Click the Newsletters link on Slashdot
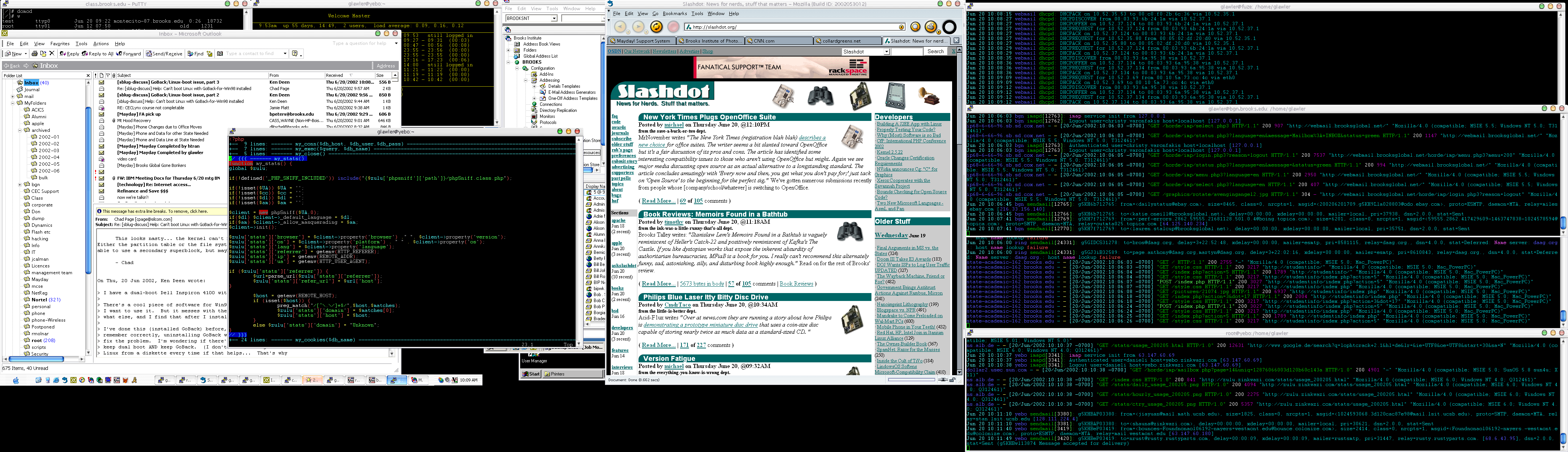Screen dimensions: 1568x452 point(664,51)
